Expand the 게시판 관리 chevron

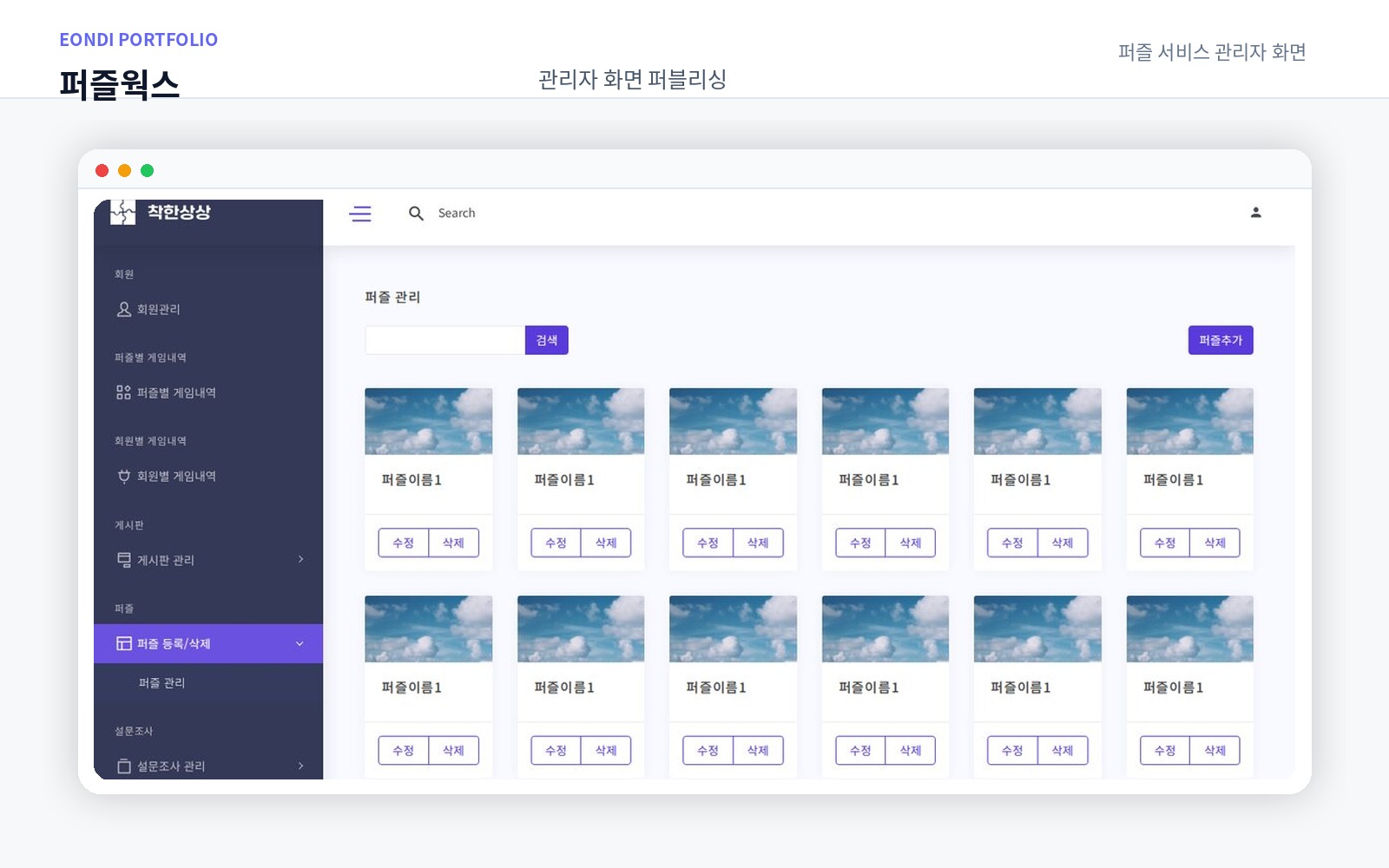tap(301, 559)
